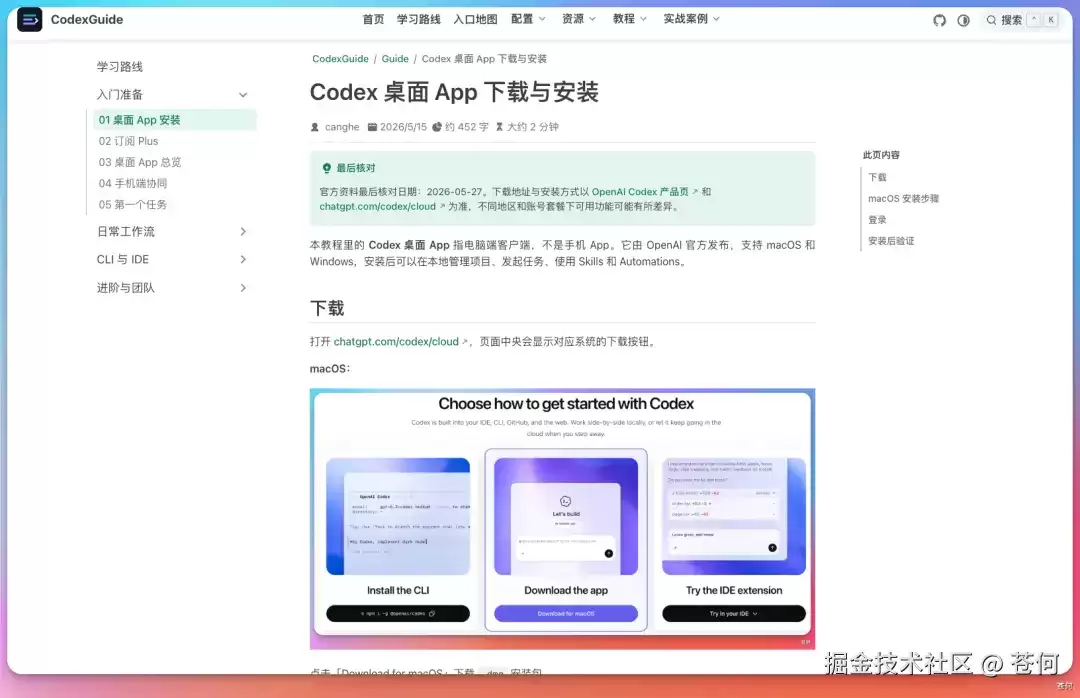The image size is (1080, 698).
Task: Toggle the dark/light theme icon
Action: pos(964,21)
